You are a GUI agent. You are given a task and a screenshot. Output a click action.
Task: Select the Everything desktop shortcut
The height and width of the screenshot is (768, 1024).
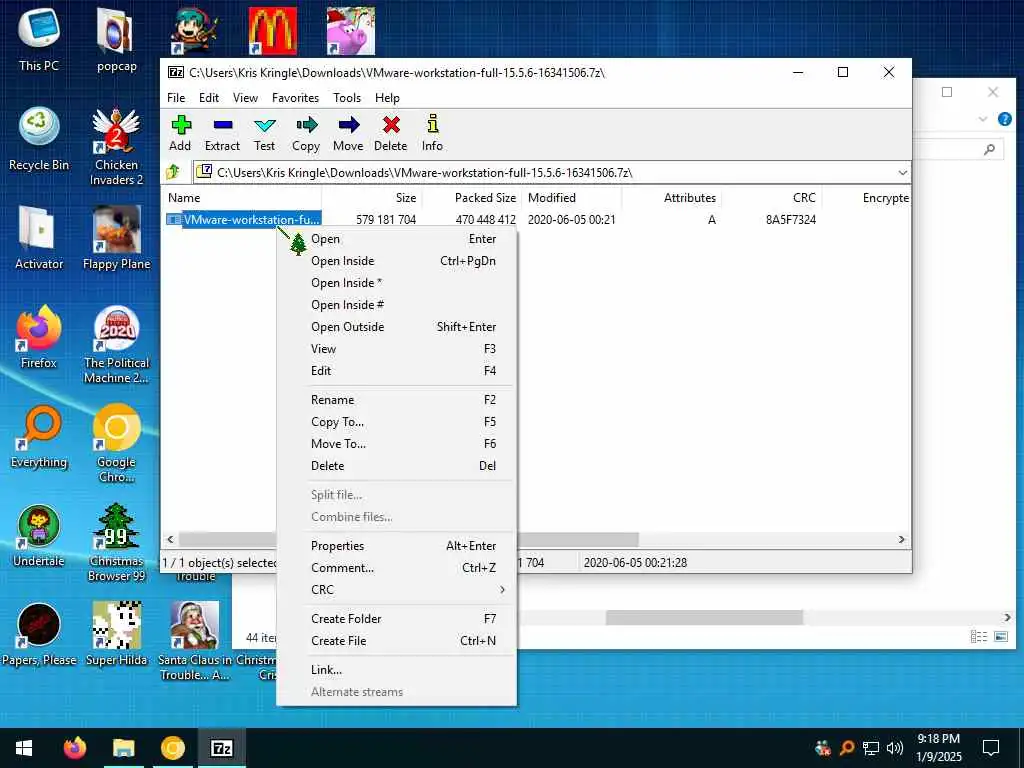(39, 436)
